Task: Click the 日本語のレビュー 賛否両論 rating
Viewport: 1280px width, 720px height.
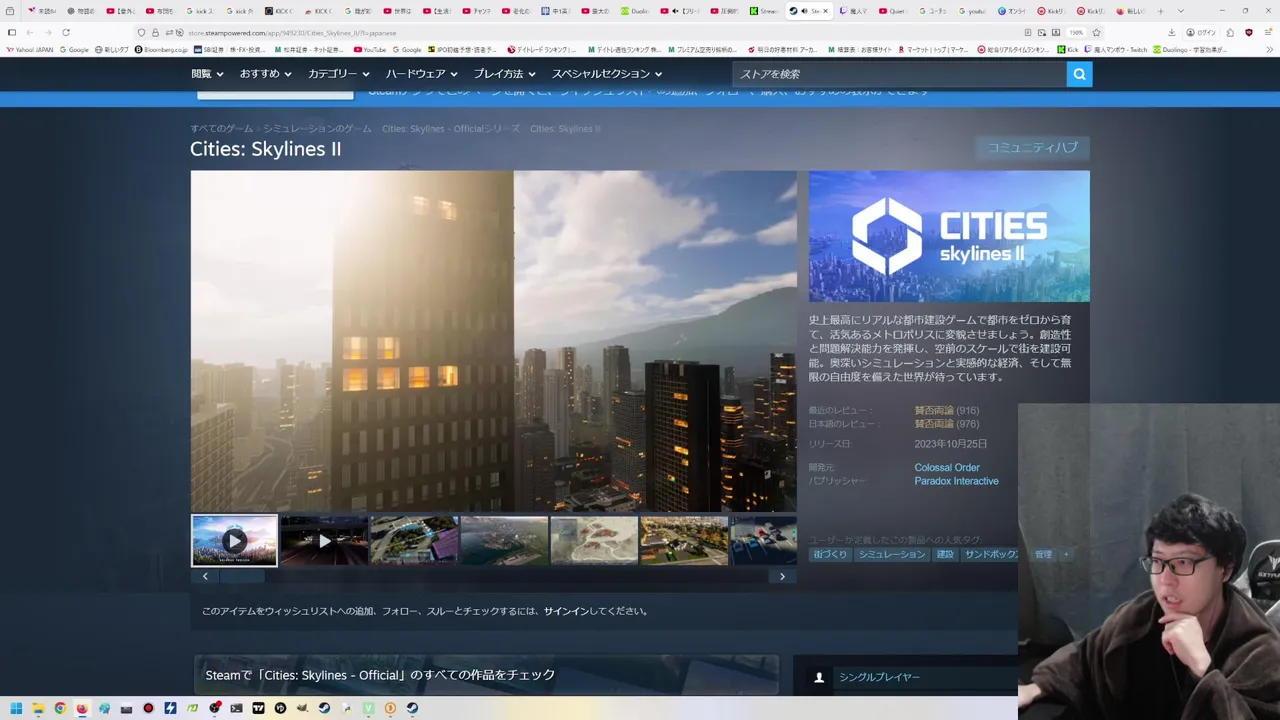Action: click(x=934, y=424)
